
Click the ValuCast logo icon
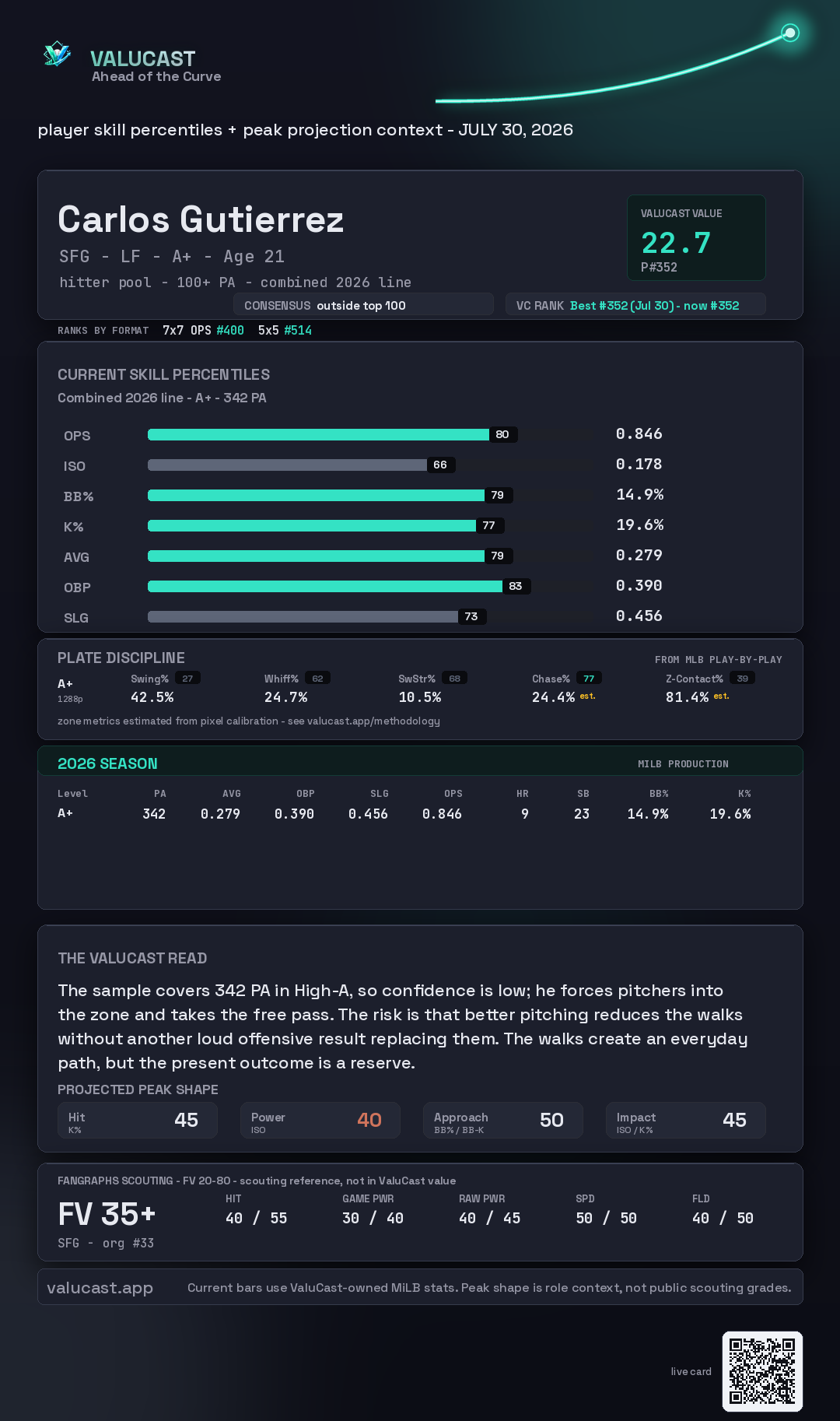point(57,54)
